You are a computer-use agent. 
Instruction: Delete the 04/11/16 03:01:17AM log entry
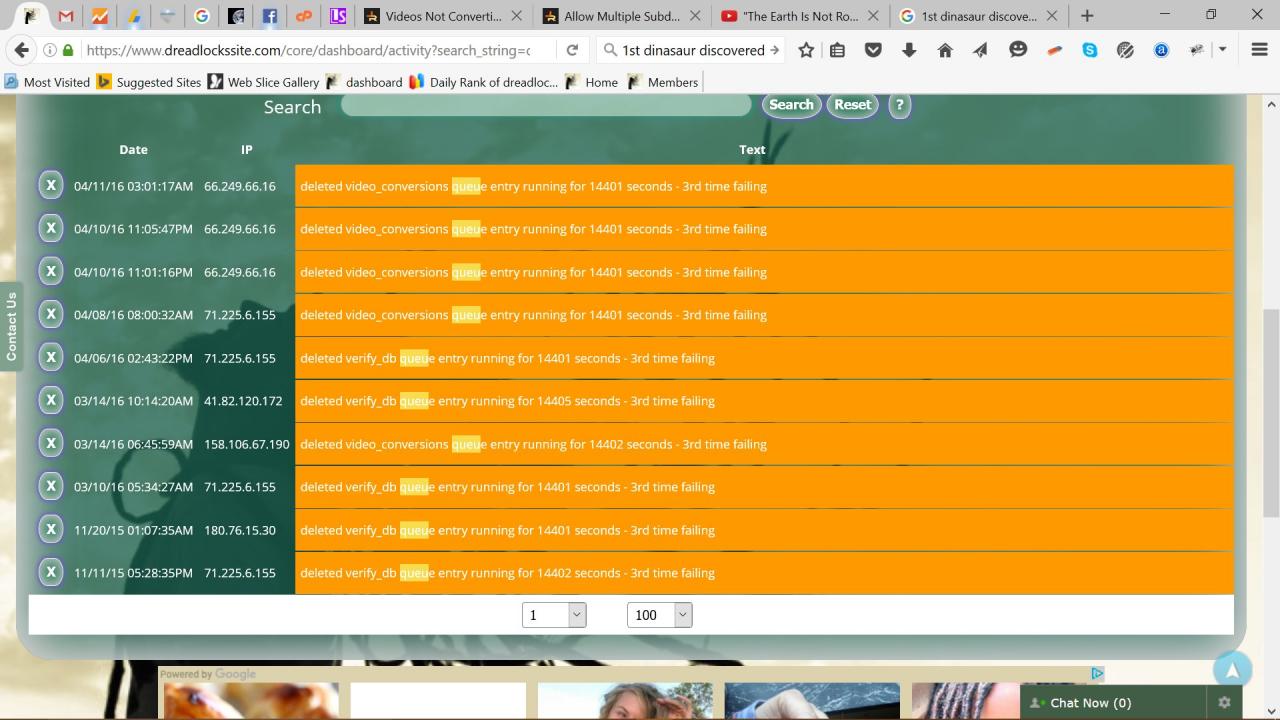[x=51, y=185]
